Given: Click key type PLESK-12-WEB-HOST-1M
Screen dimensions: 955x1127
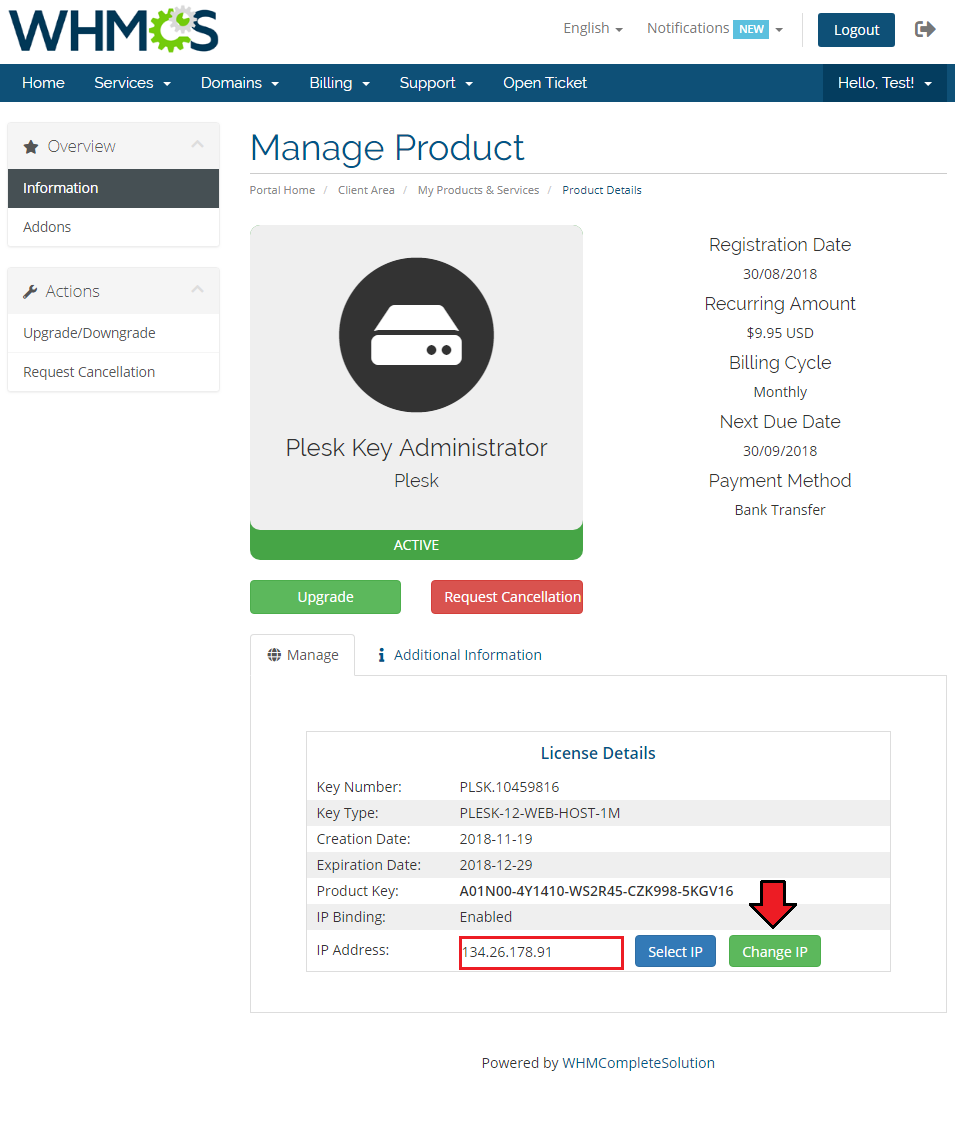Looking at the screenshot, I should (x=540, y=813).
